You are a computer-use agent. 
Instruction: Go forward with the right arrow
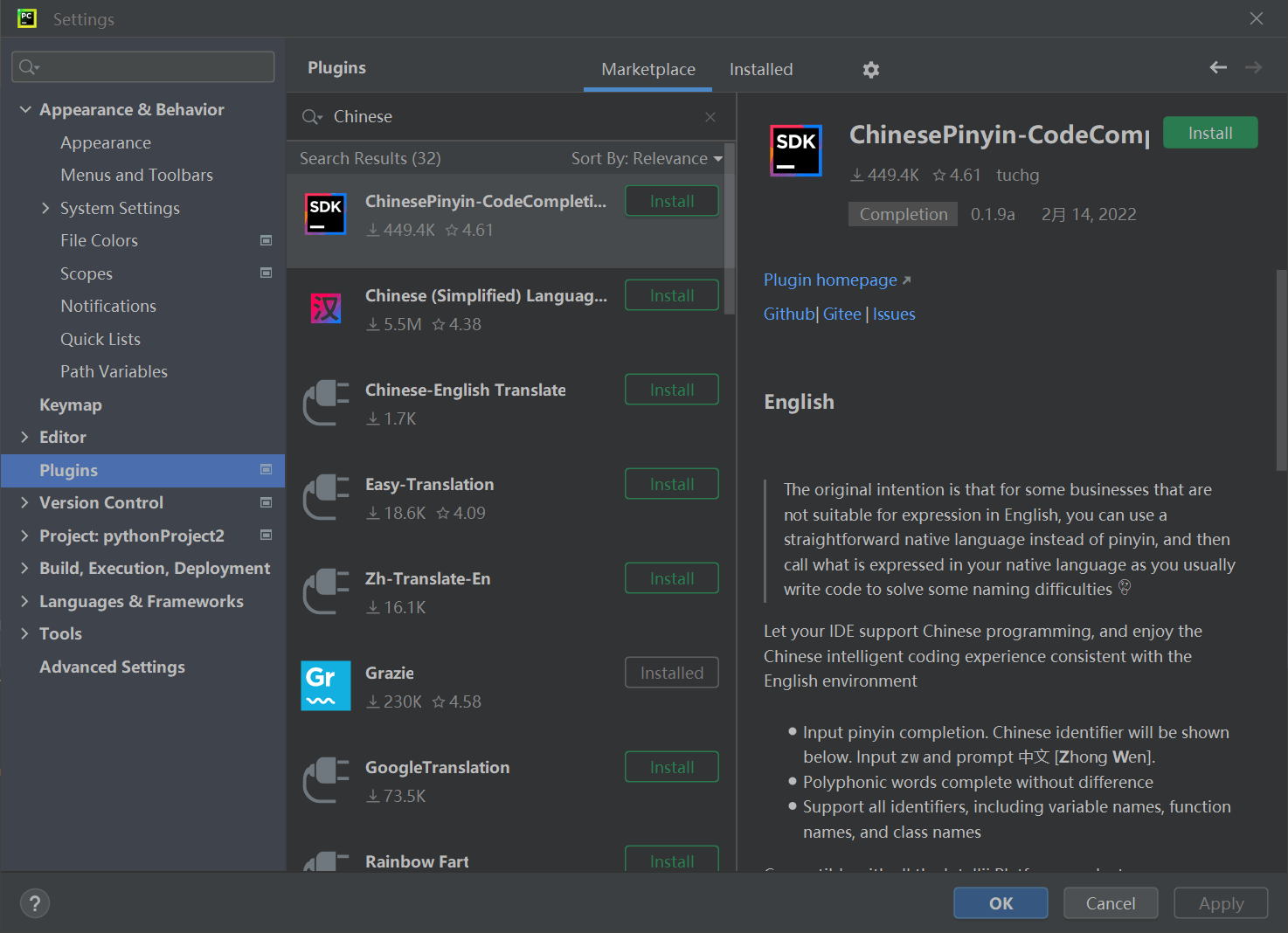pyautogui.click(x=1253, y=67)
